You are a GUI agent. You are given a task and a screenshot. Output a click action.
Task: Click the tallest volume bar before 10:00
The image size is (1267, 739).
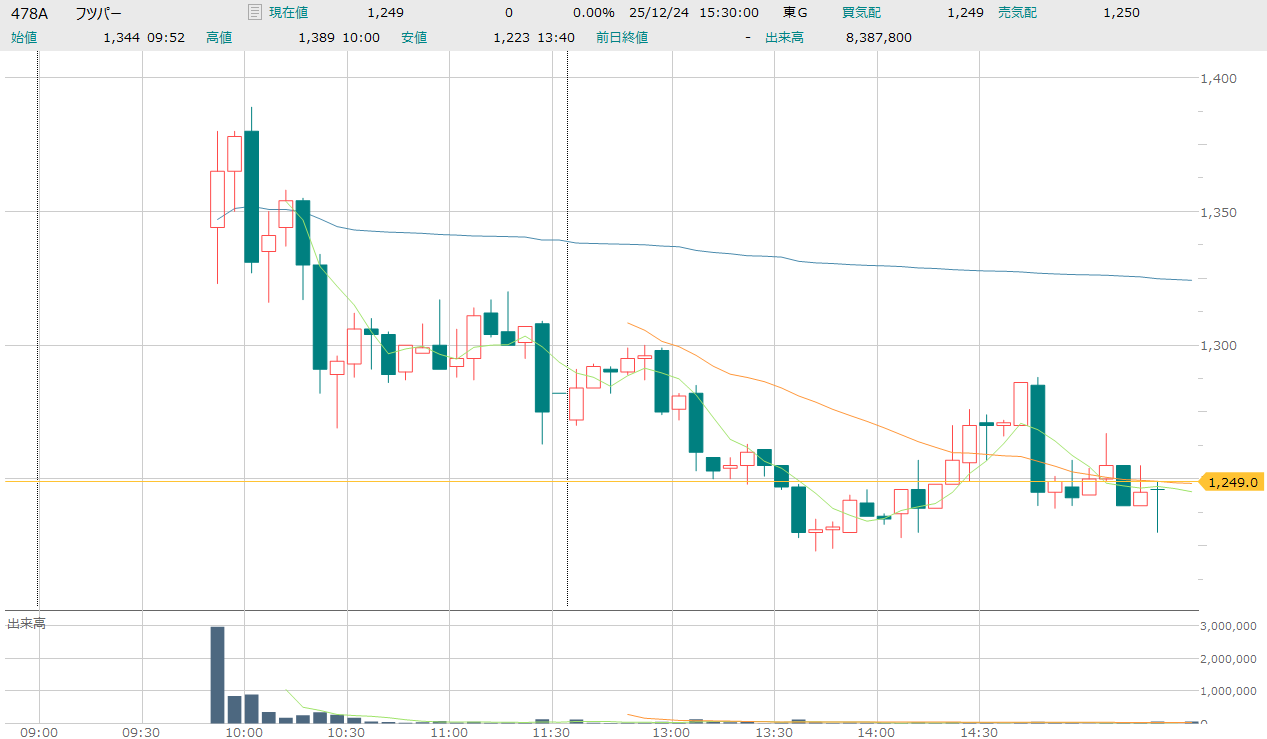[217, 673]
